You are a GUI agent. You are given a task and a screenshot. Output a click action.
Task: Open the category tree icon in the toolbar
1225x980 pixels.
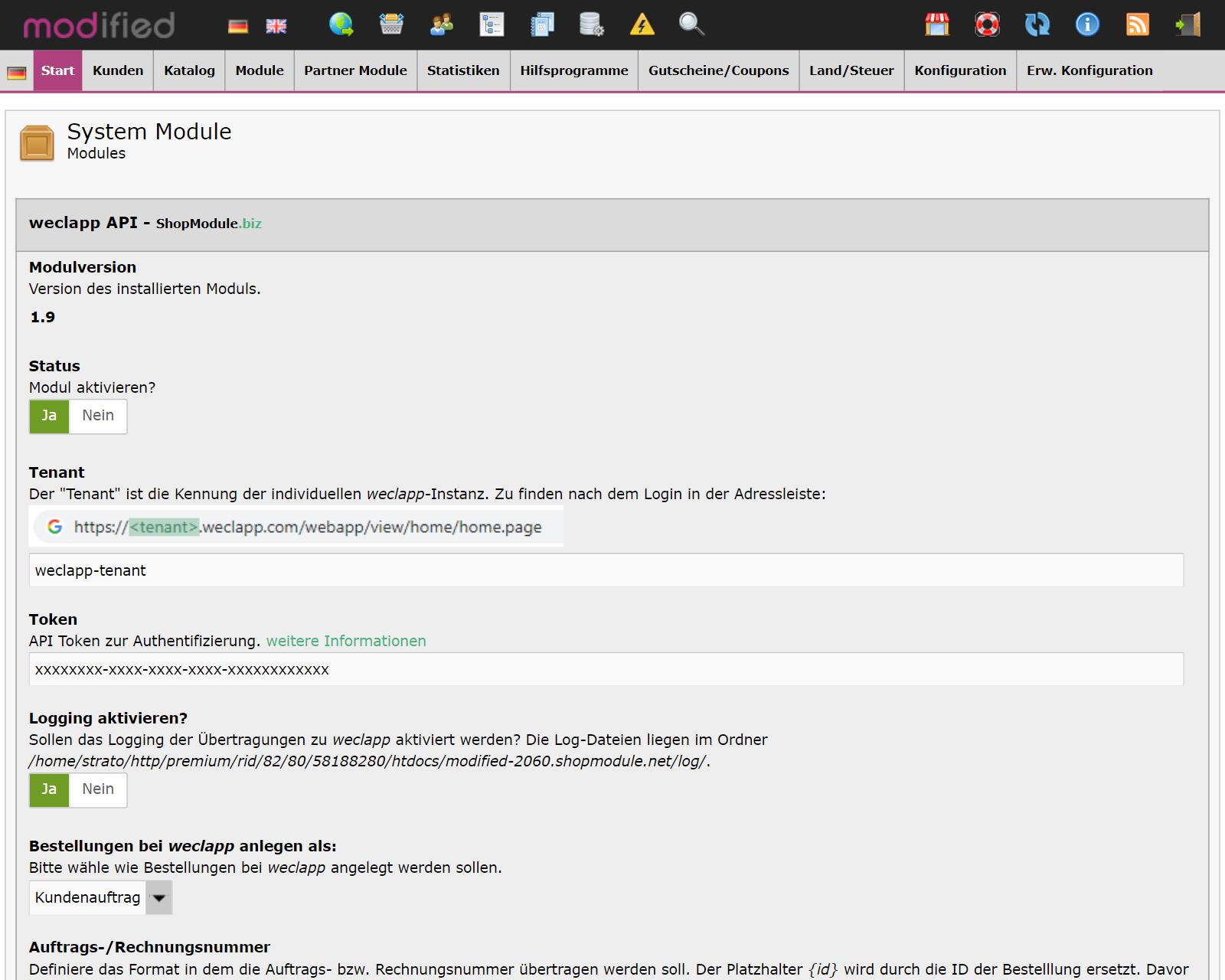pos(492,24)
